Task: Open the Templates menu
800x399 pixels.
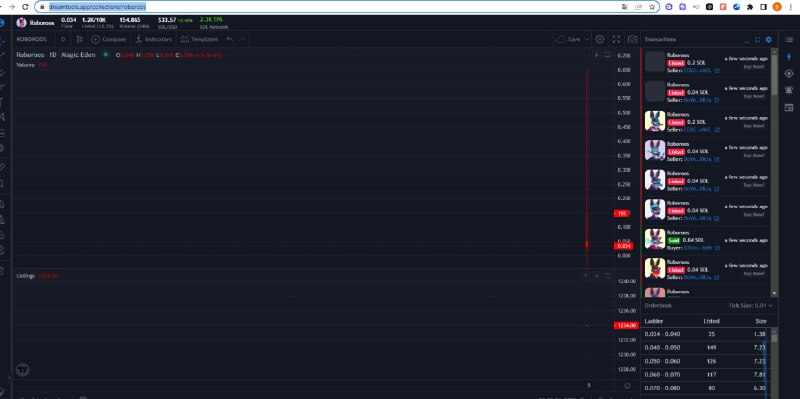Action: click(x=199, y=39)
